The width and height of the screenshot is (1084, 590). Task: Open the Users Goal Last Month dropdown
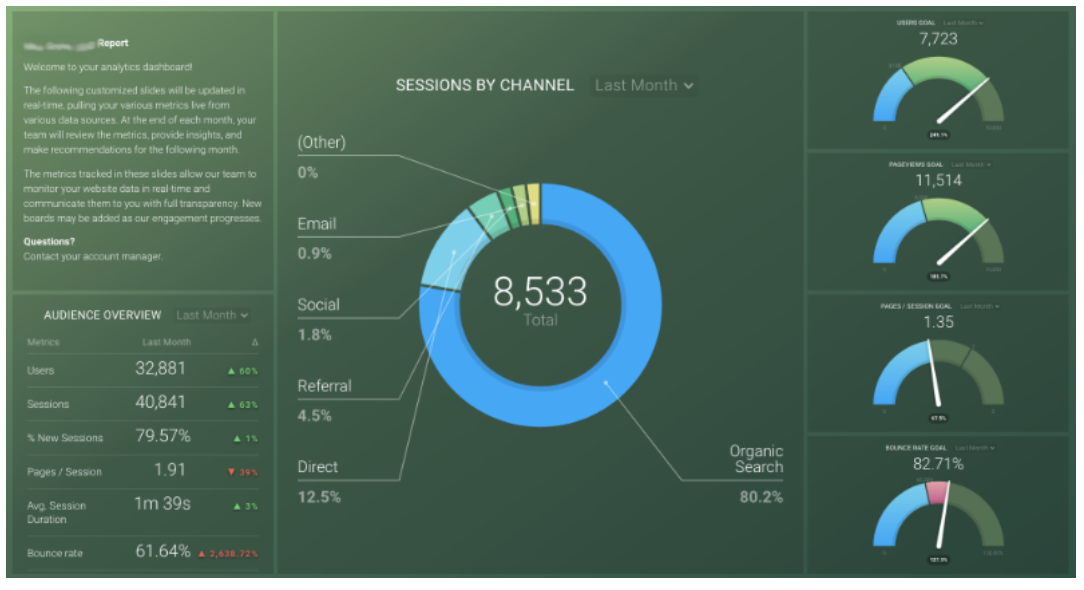[x=963, y=23]
